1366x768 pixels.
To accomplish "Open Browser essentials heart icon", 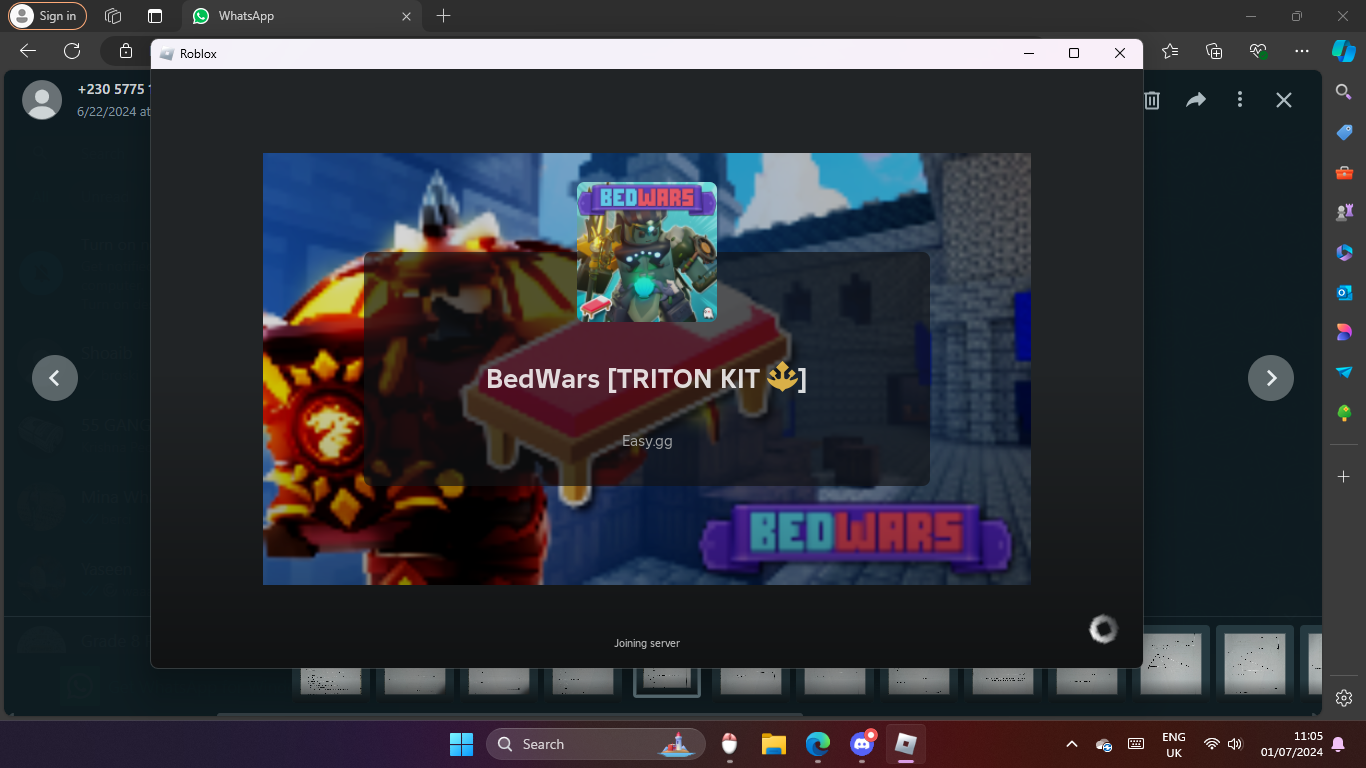I will coord(1258,51).
